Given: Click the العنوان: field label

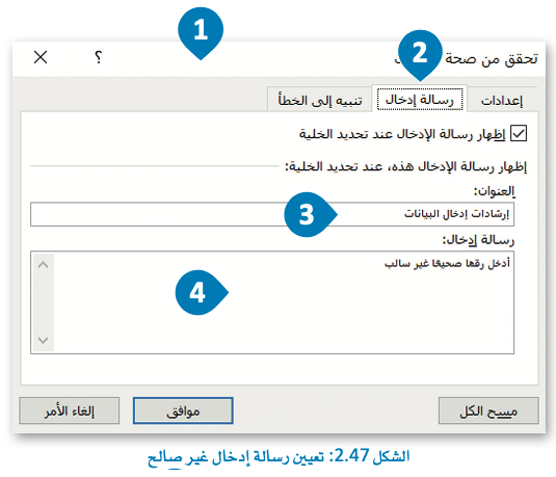Looking at the screenshot, I should coord(494,192).
